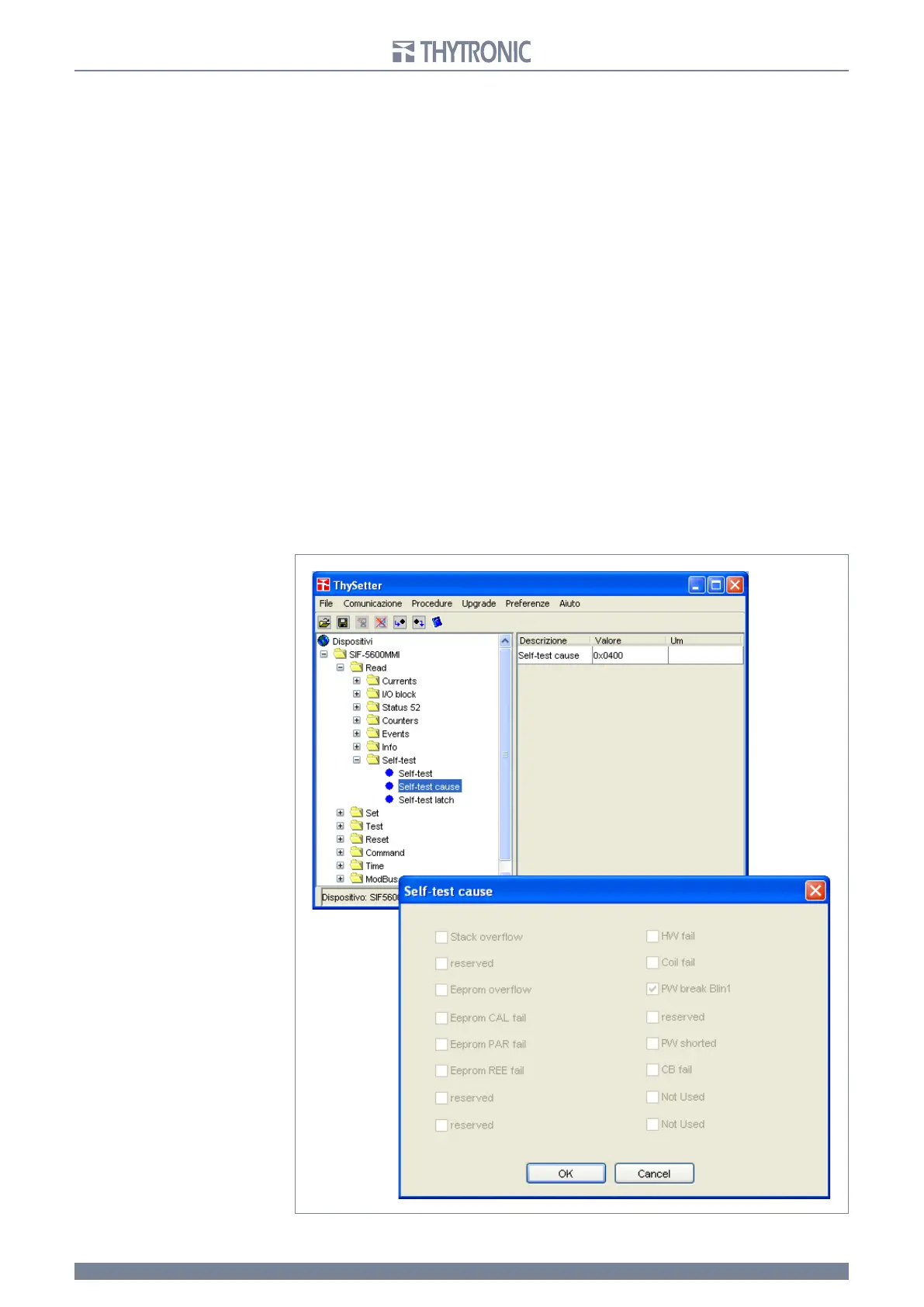924x1307 pixels.
Task: Toggle the Eeprom REE fail checkbox
Action: 441,1071
